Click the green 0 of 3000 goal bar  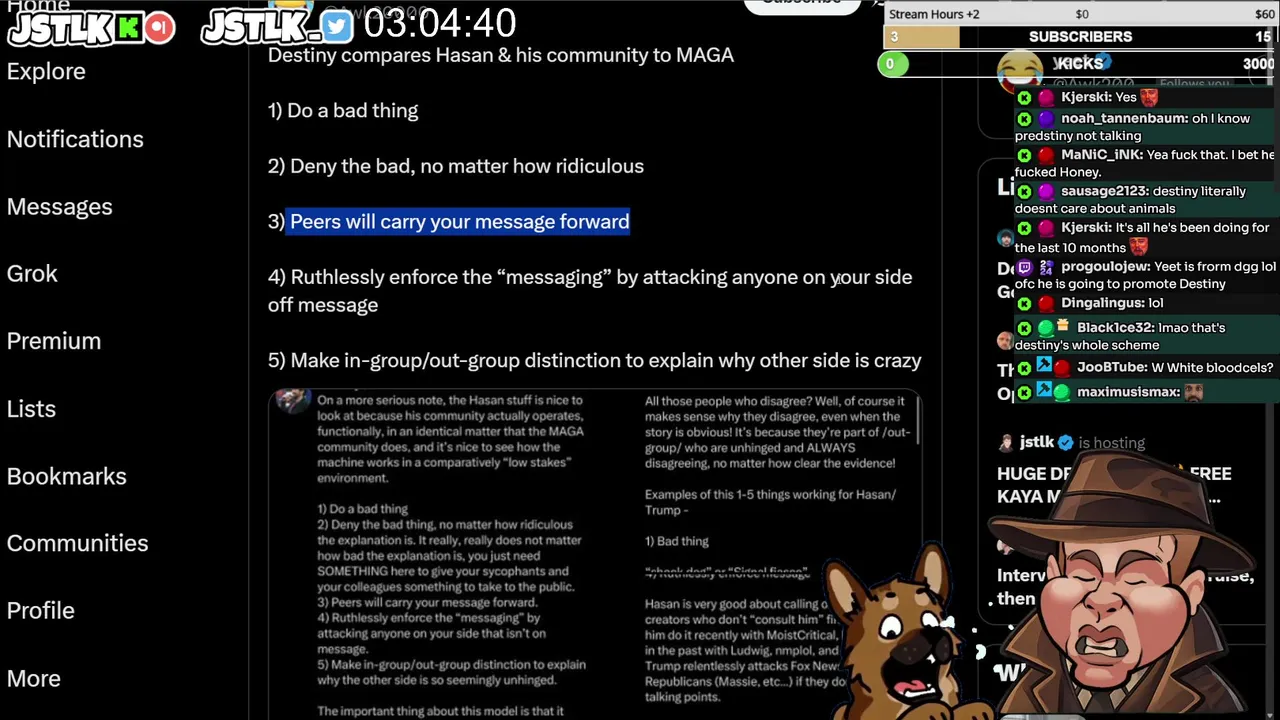(1078, 64)
